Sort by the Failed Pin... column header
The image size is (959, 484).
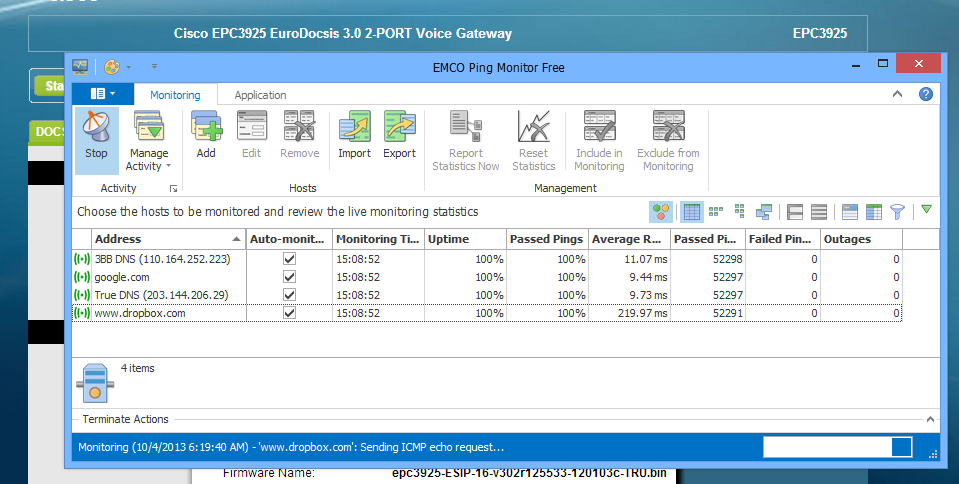[x=782, y=239]
